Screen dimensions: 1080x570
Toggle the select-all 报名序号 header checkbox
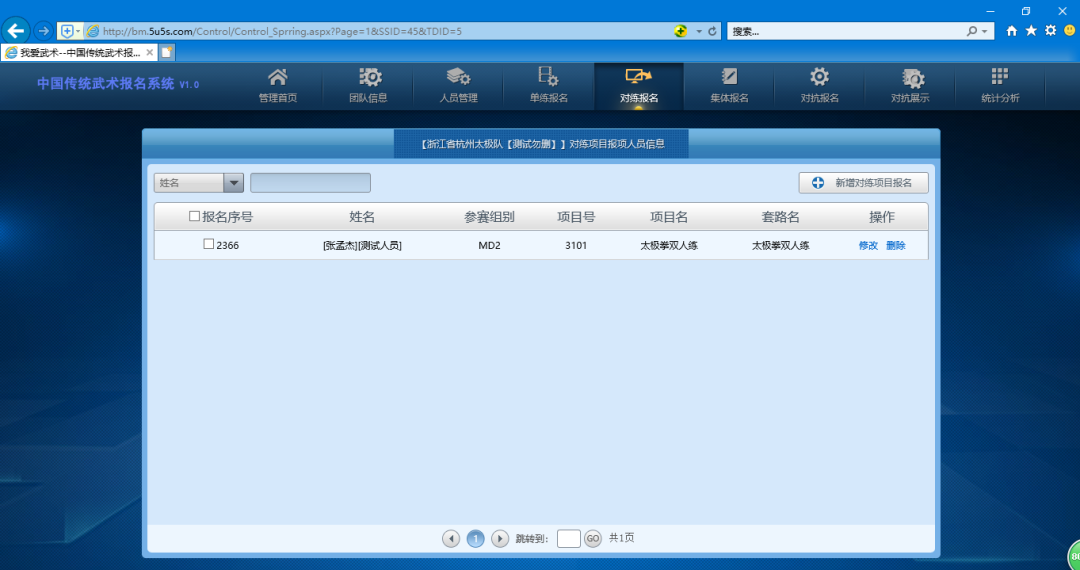coord(194,217)
